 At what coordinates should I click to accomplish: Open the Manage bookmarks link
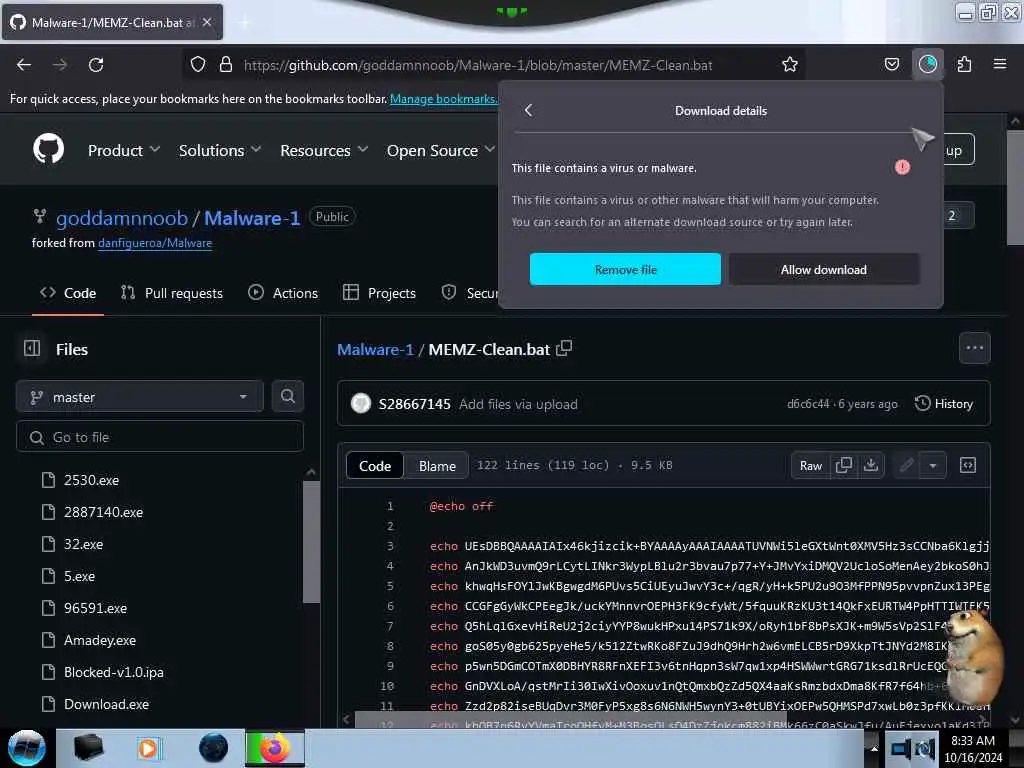443,99
